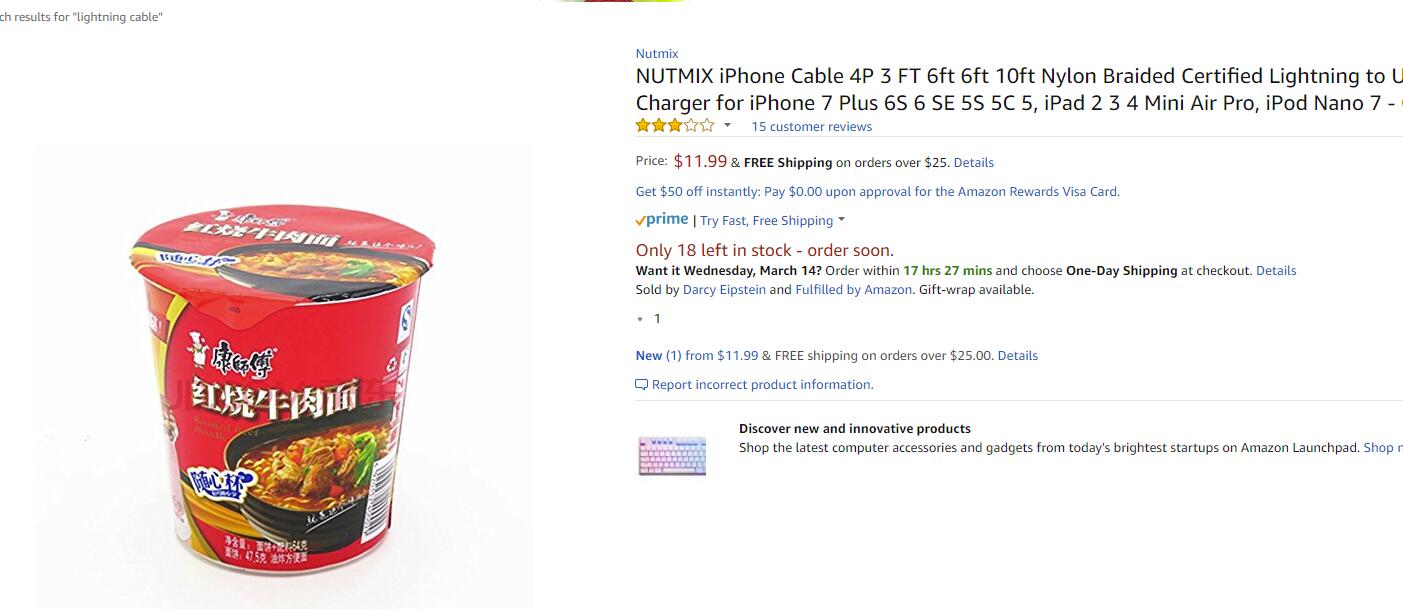Click the Prime logo icon
Screen dimensions: 1403x609
point(662,220)
